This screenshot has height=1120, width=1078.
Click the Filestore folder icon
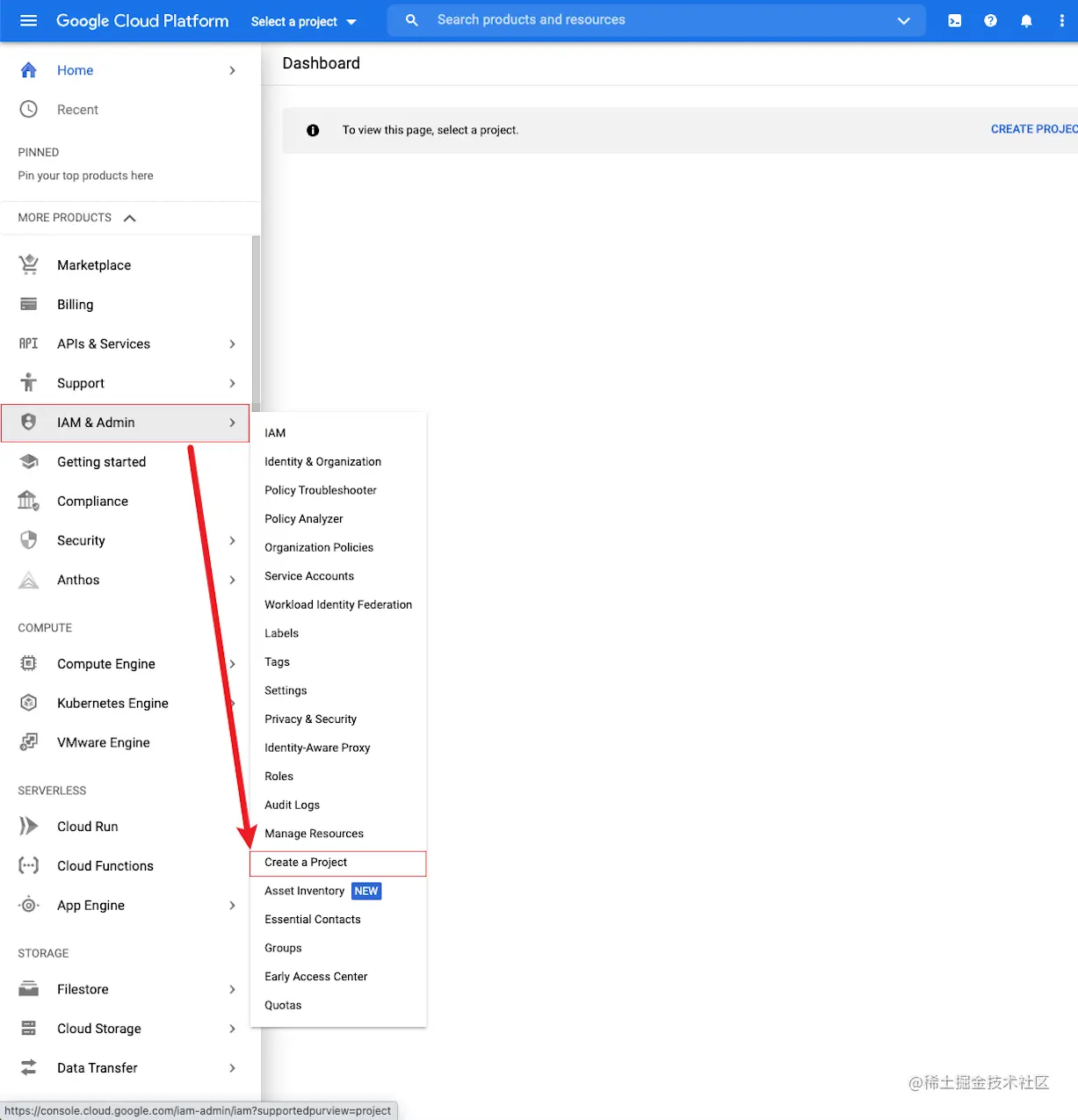[29, 989]
